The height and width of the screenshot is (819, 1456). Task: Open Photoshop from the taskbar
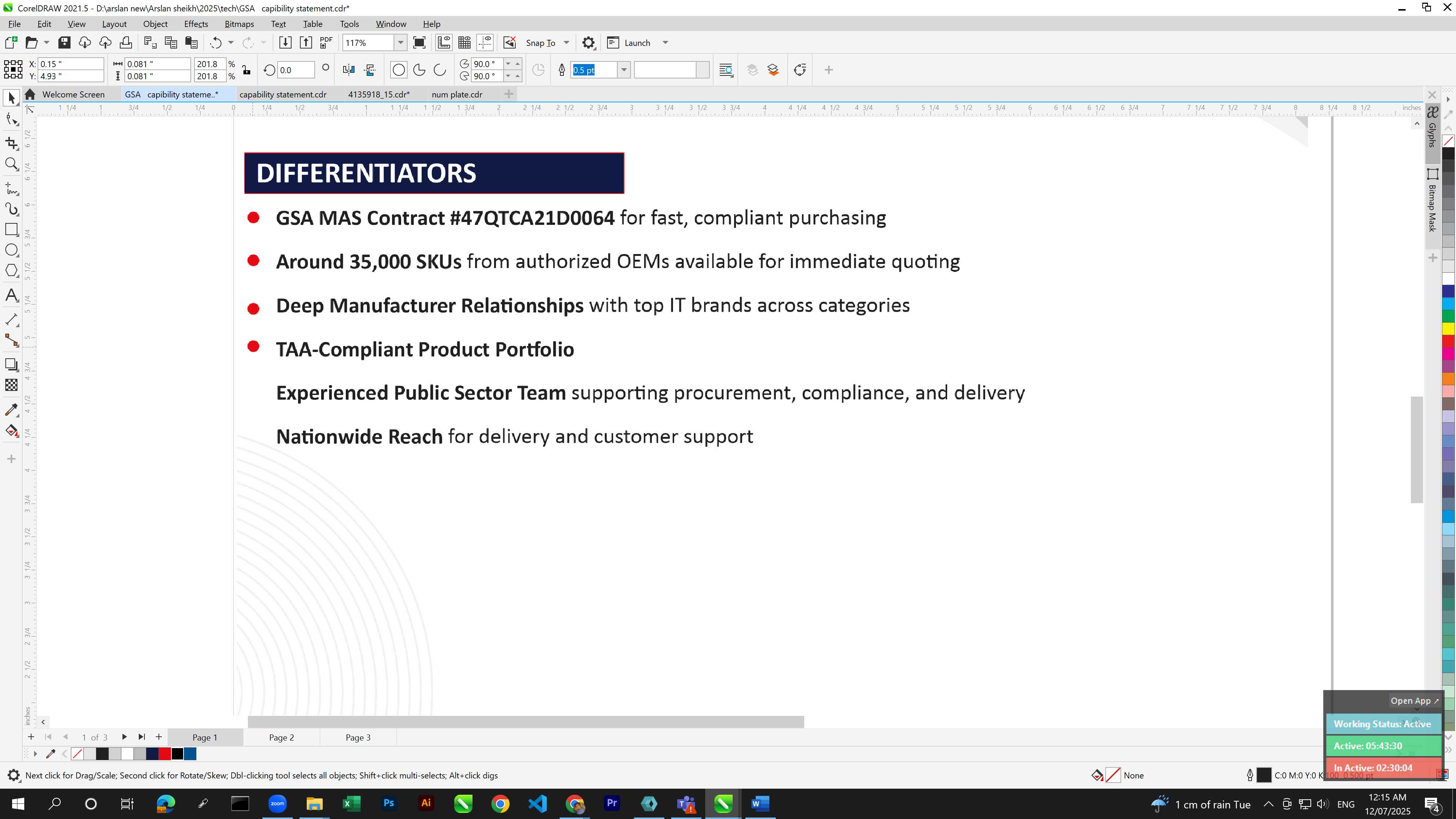(389, 803)
